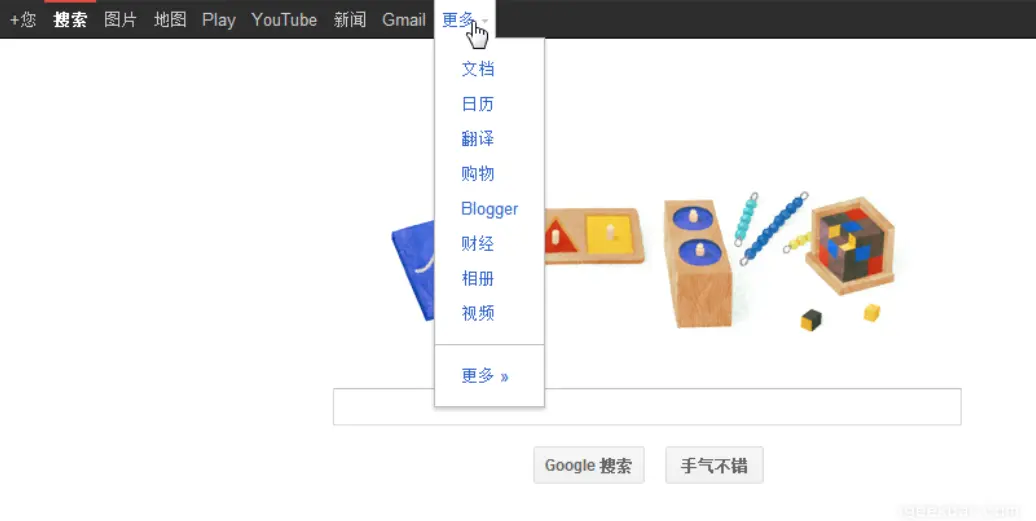Open YouTube from the top bar
This screenshot has height=521, width=1036.
(x=284, y=20)
